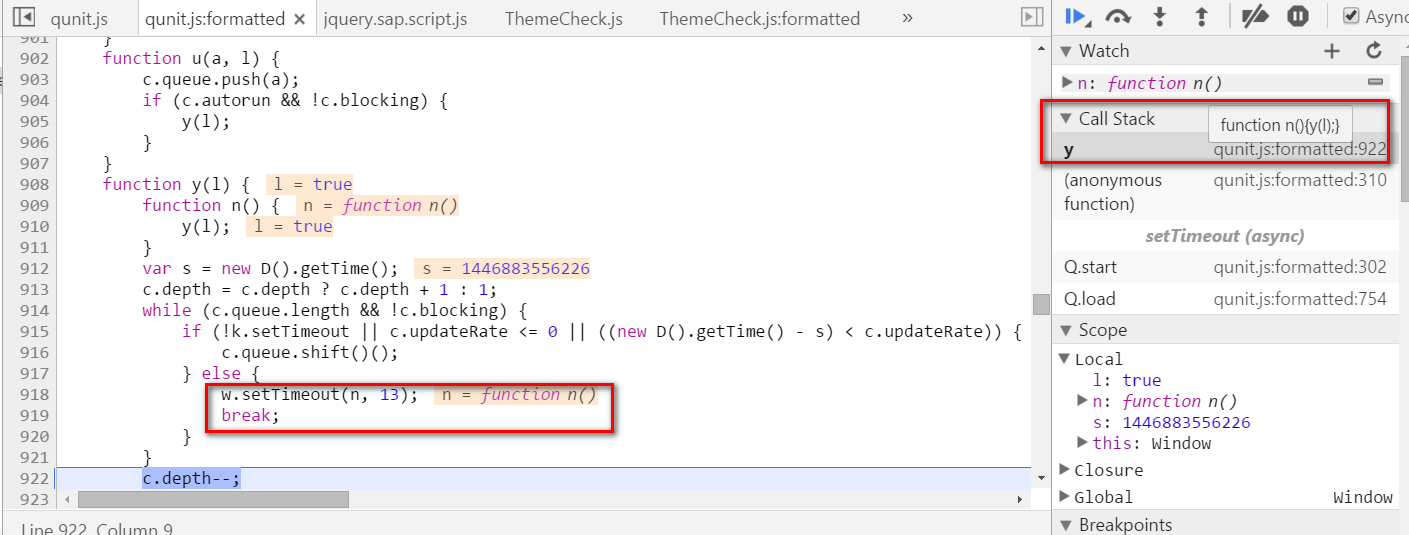Collapse the Local scope group
This screenshot has height=535, width=1409.
(x=1064, y=359)
